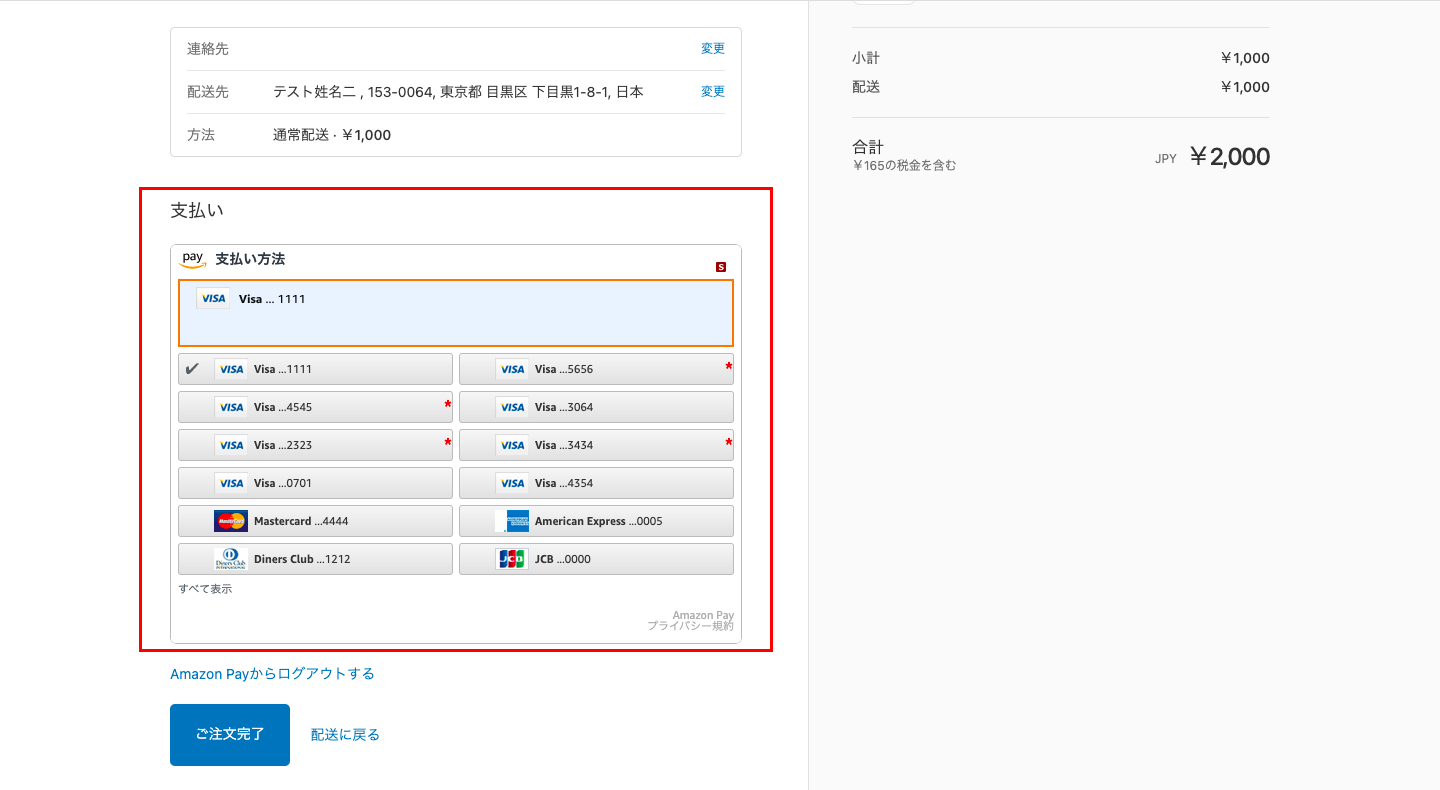Click the 配送先 row label

pyautogui.click(x=208, y=92)
